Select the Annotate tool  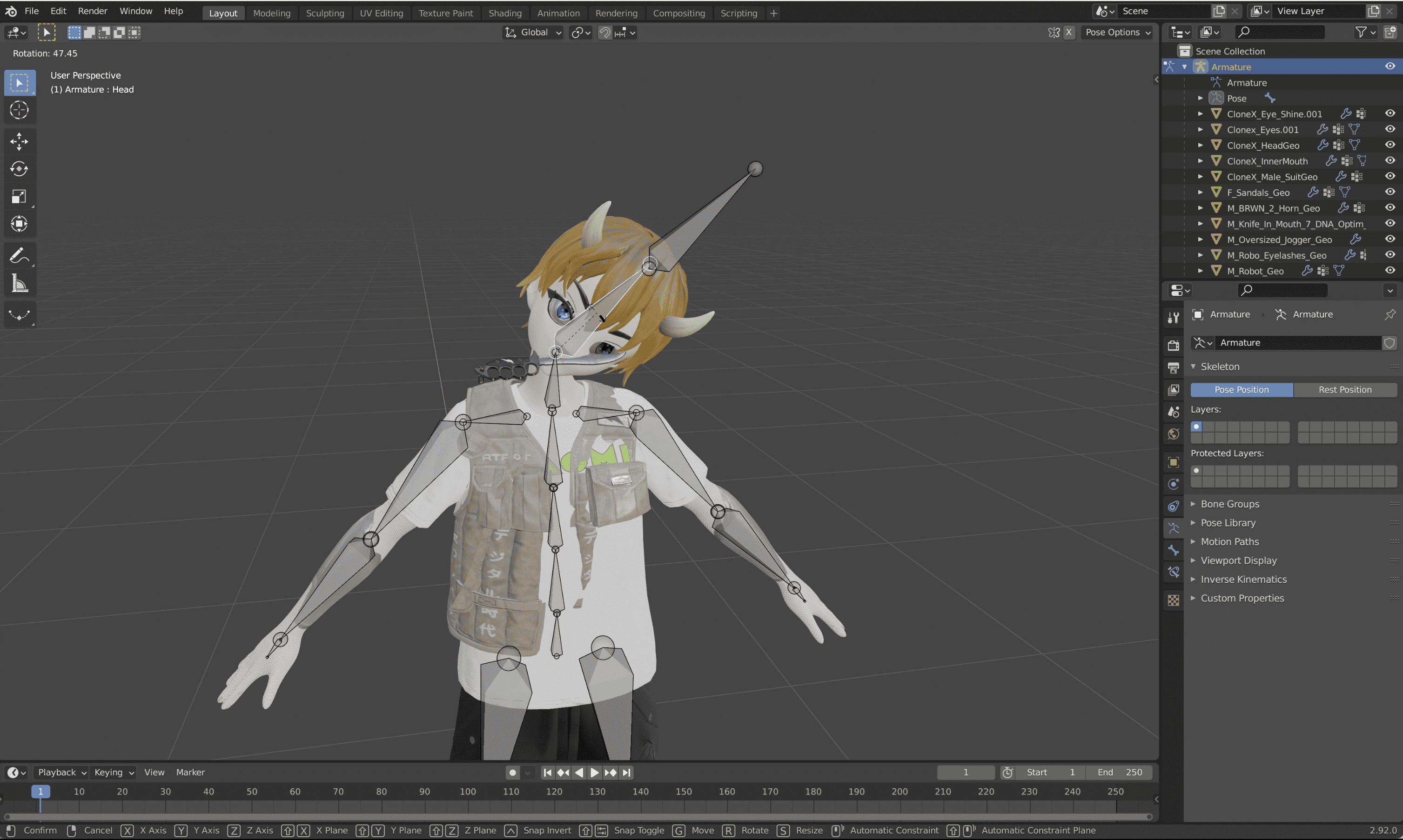tap(19, 256)
